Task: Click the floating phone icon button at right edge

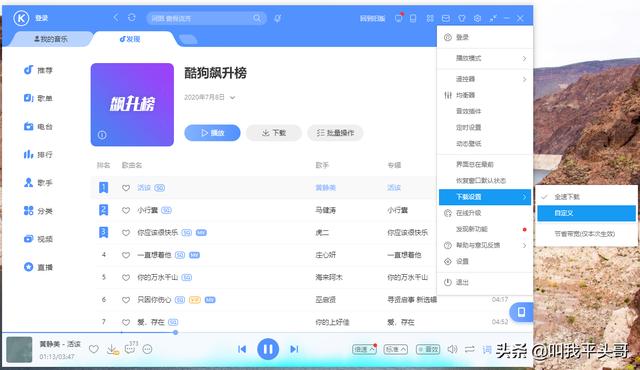Action: tap(521, 312)
